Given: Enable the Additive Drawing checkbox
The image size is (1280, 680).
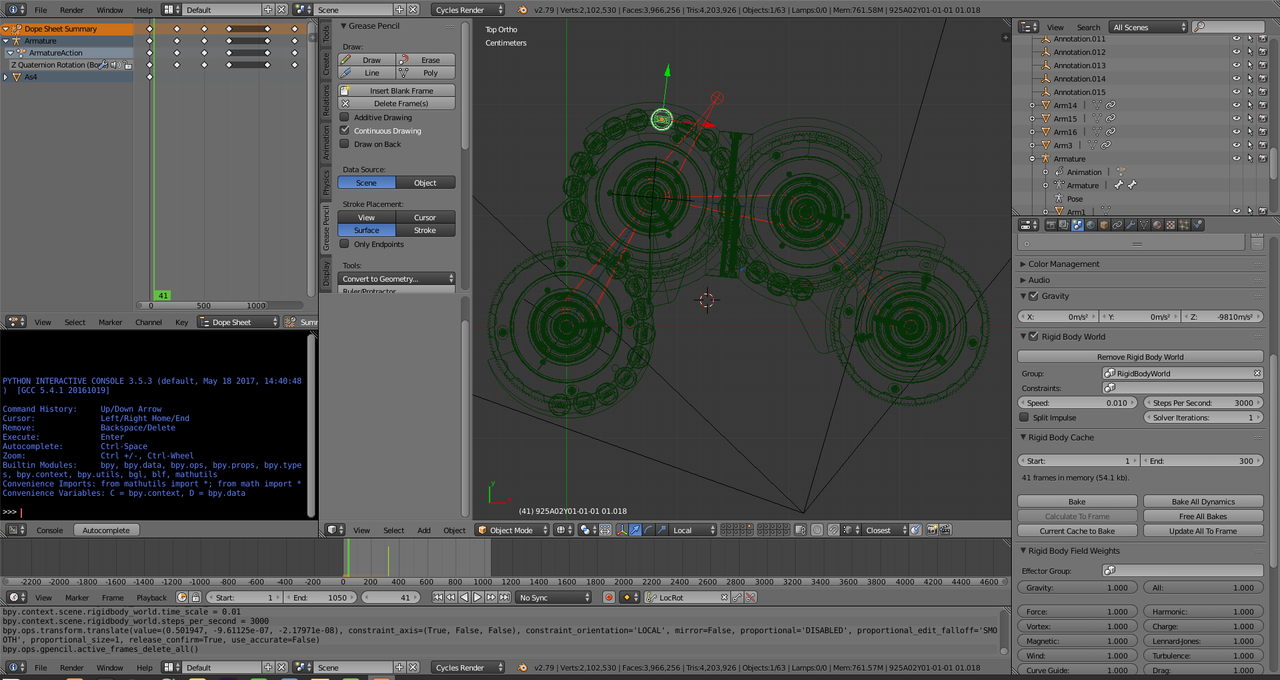Looking at the screenshot, I should coord(345,117).
